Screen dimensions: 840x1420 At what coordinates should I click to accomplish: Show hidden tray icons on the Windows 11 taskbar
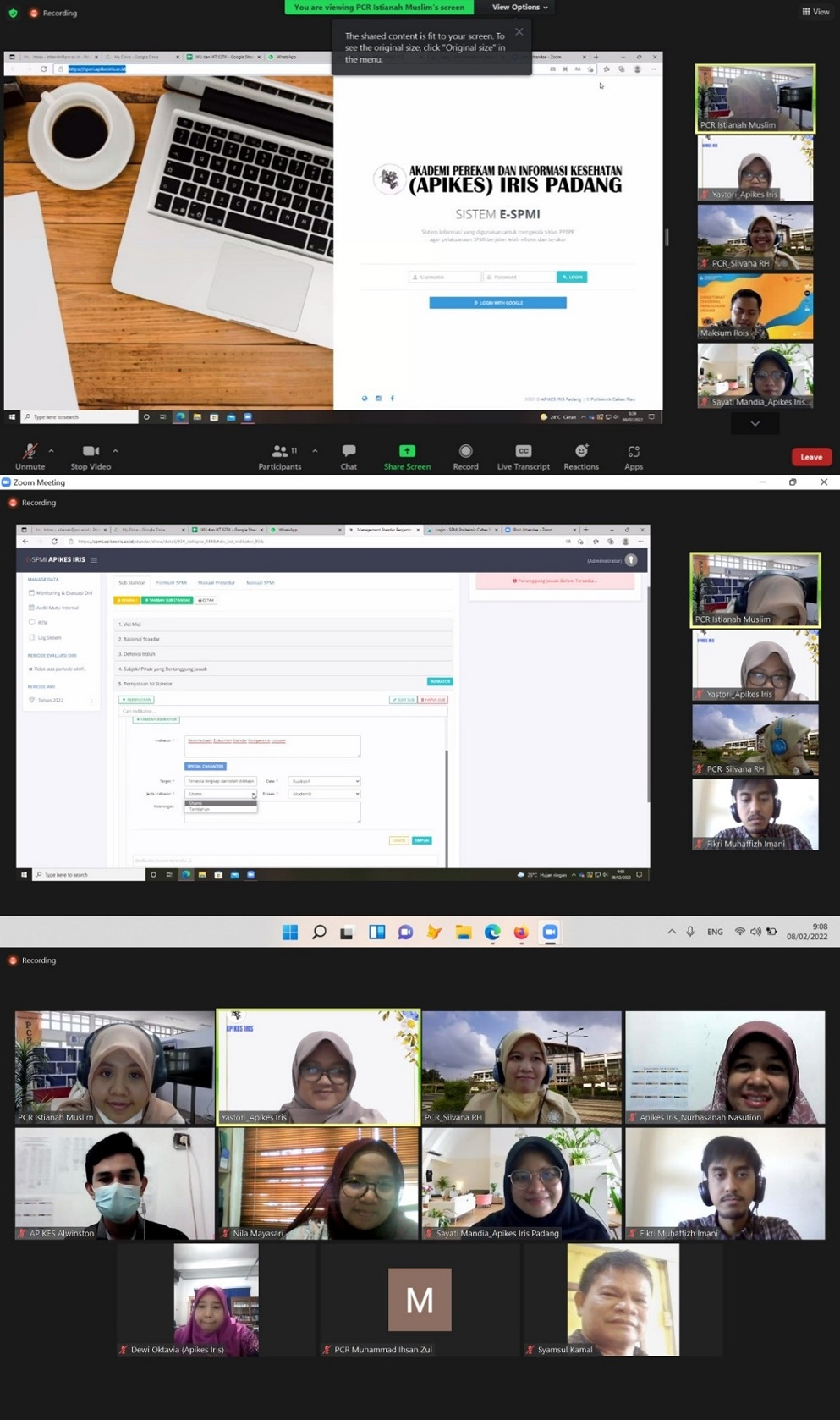[x=672, y=932]
